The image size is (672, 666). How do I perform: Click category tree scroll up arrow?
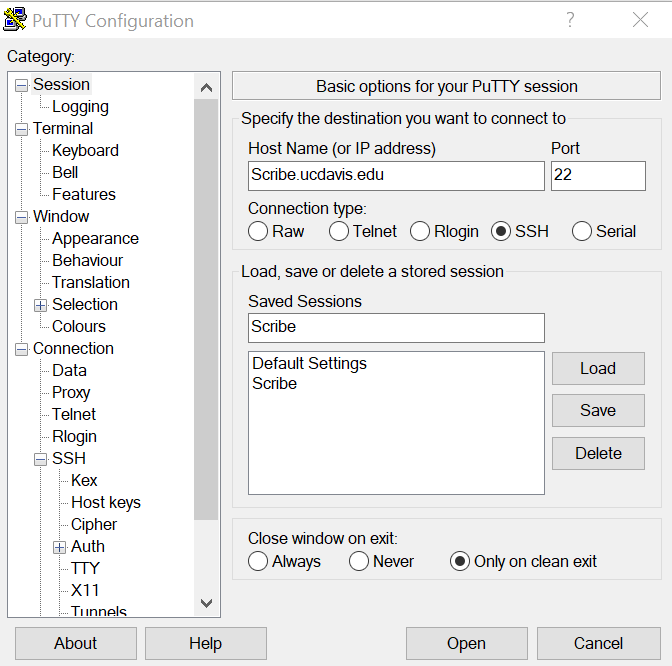pyautogui.click(x=206, y=88)
